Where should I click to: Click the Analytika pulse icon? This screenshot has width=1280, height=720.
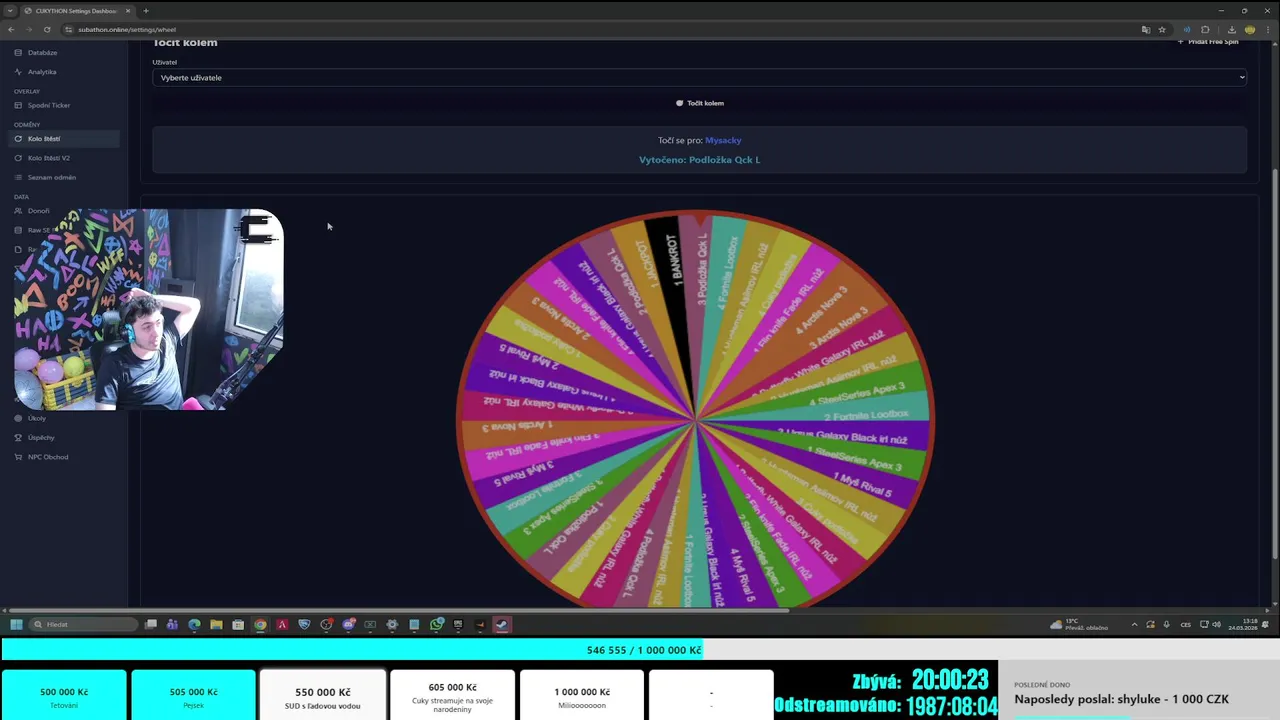pos(18,72)
